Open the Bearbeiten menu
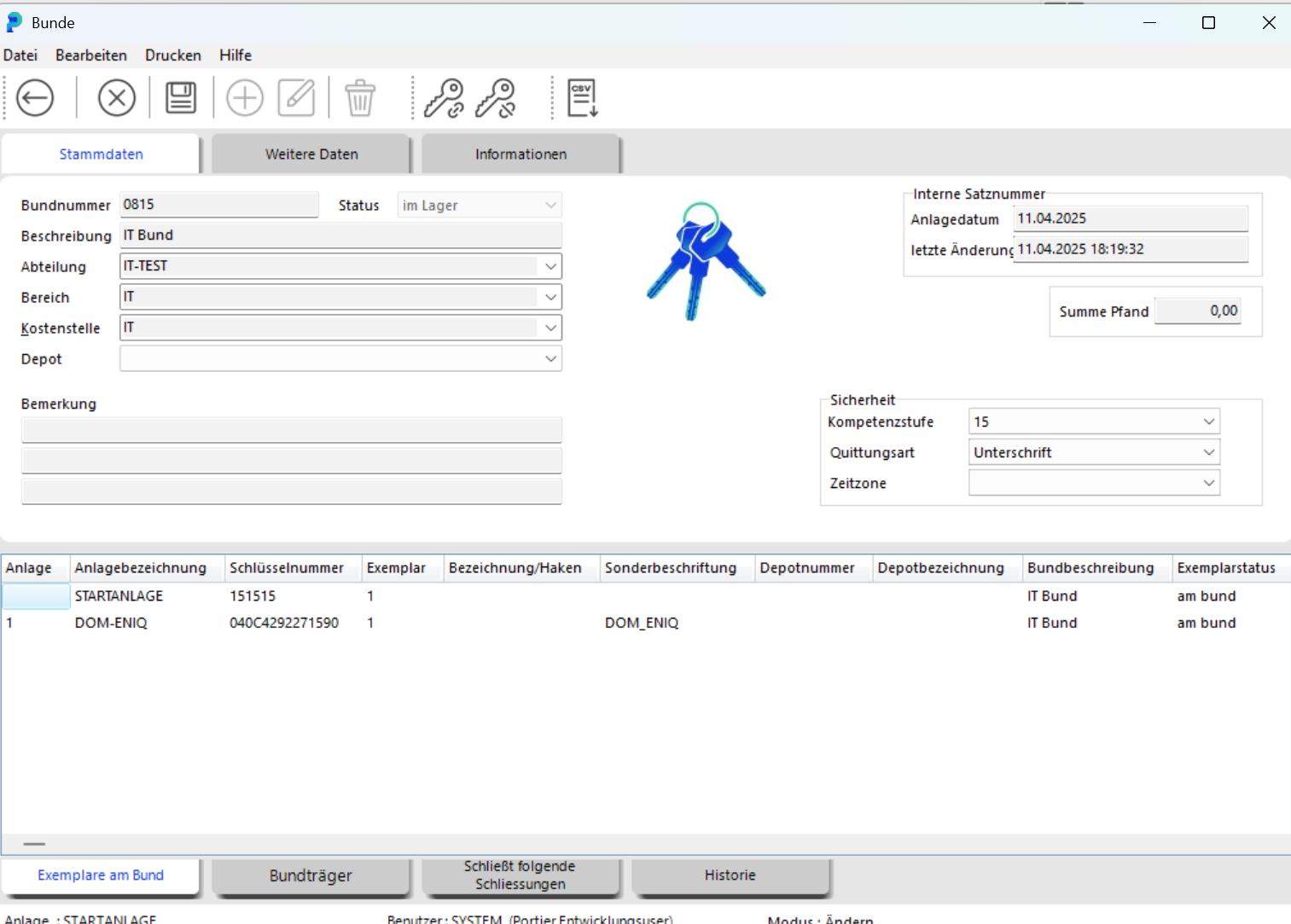 [x=91, y=55]
